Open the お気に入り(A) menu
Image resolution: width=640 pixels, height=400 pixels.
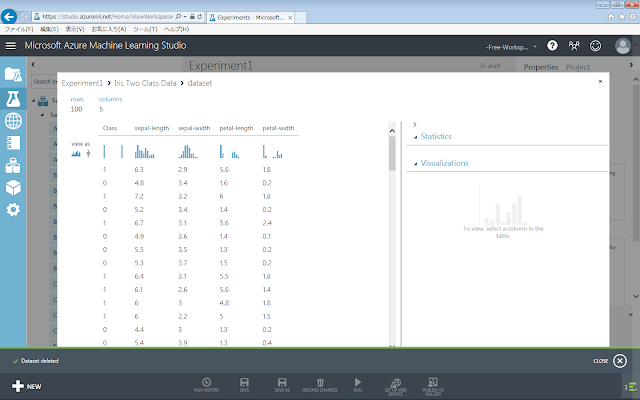pyautogui.click(x=109, y=29)
